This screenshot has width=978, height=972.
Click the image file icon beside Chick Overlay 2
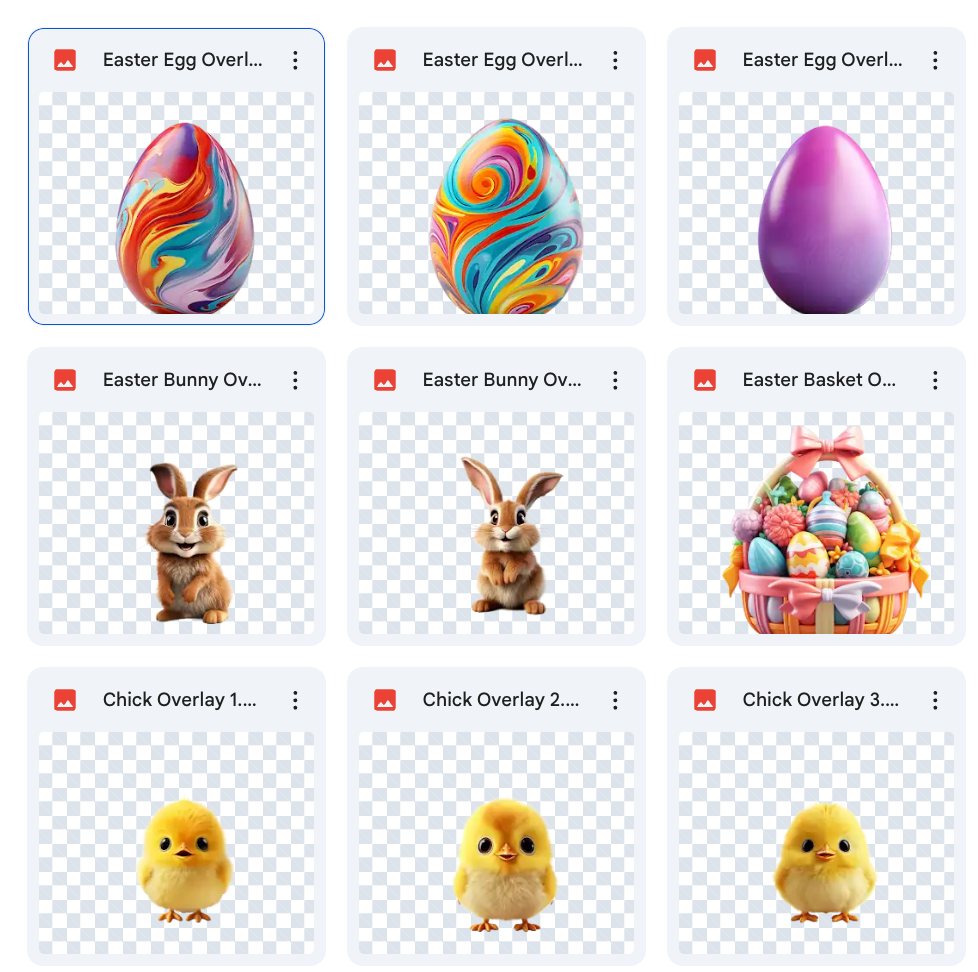(x=385, y=700)
